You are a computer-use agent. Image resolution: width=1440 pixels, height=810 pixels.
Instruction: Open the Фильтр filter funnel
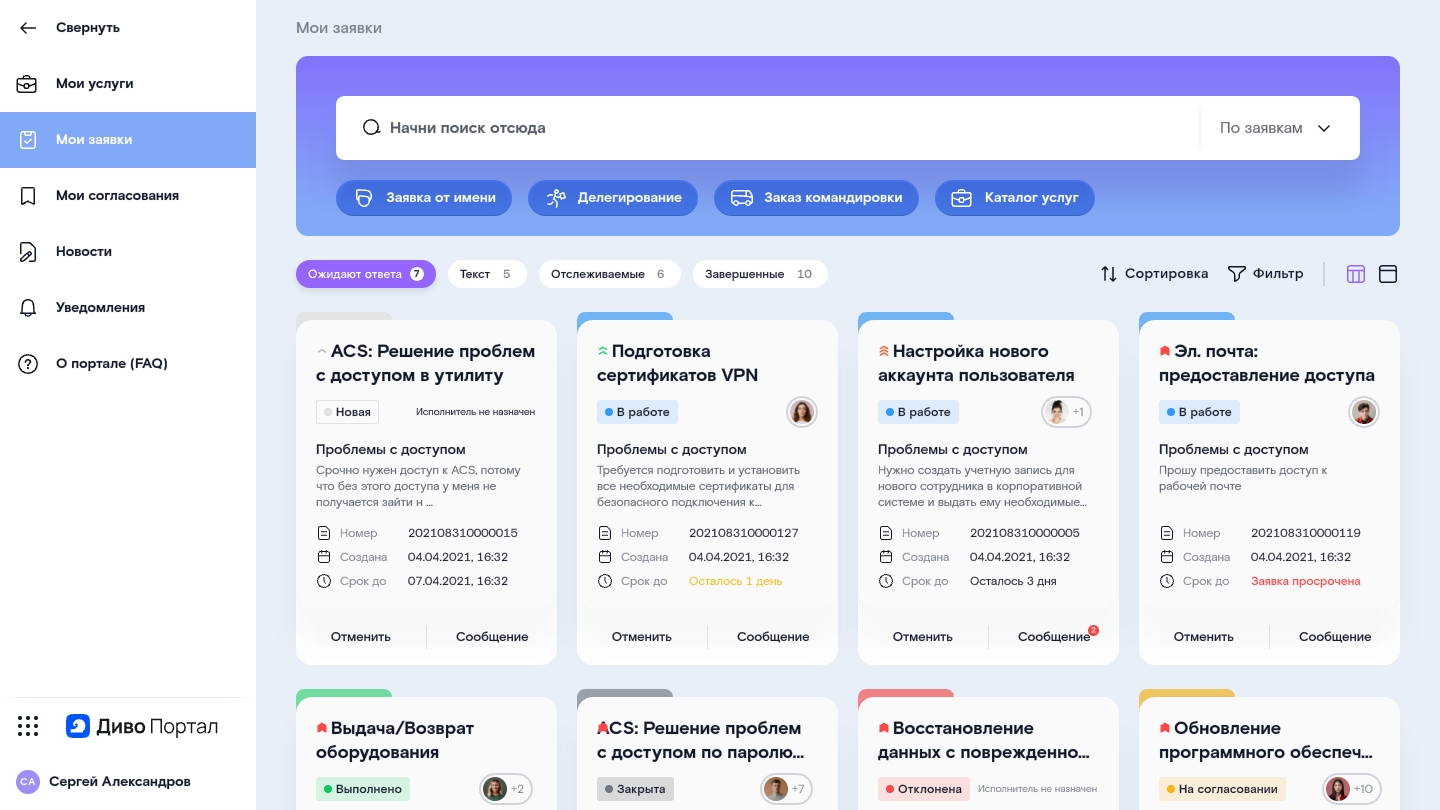point(1237,274)
